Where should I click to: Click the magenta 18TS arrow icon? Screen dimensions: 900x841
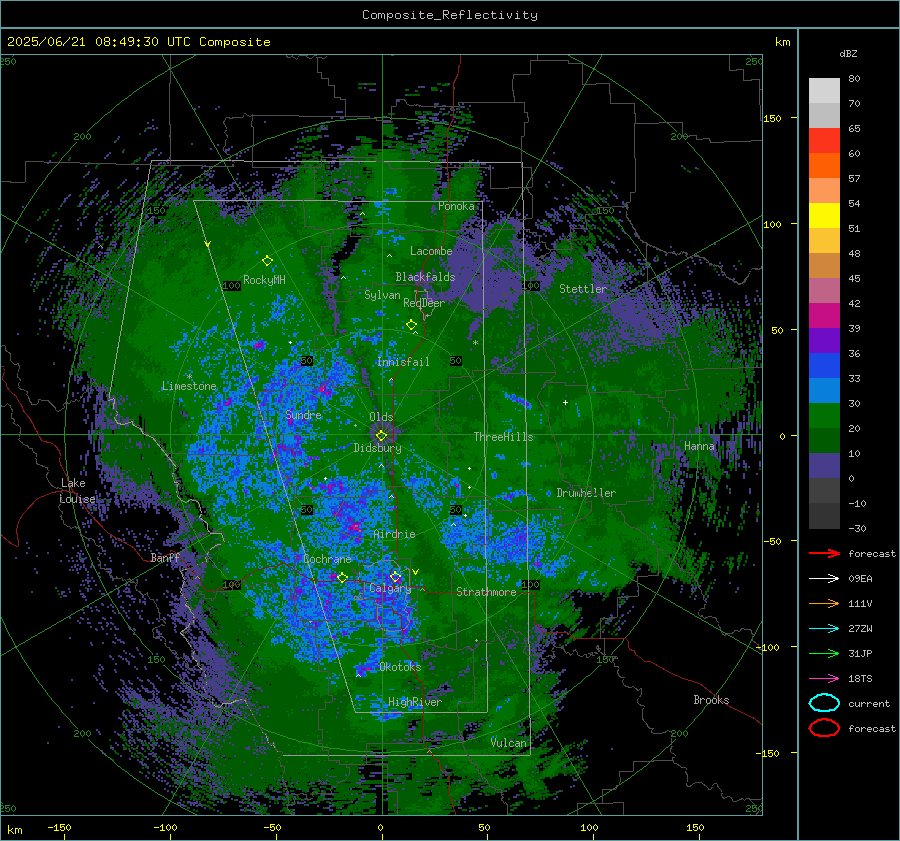point(824,679)
